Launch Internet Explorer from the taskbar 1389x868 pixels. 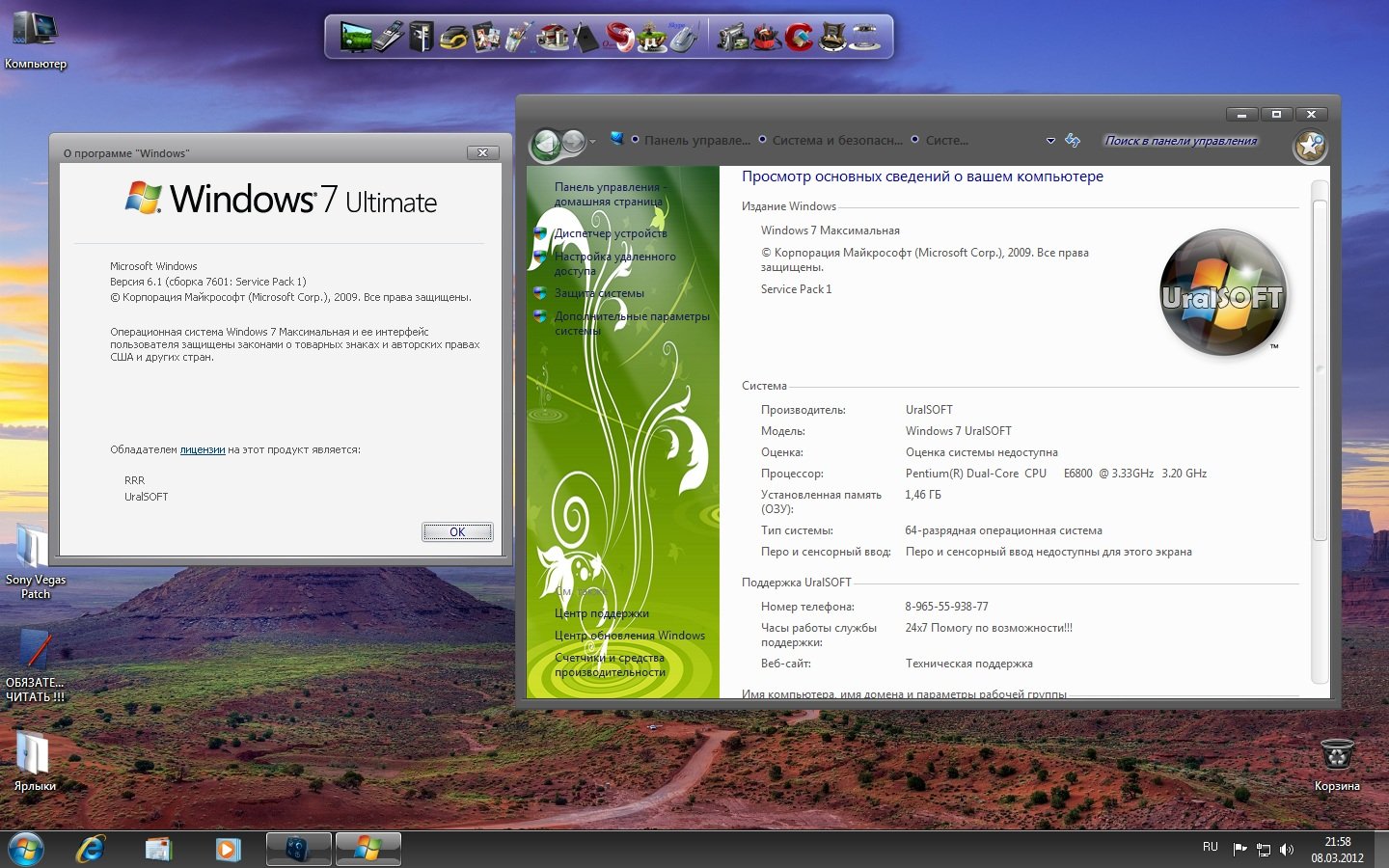click(x=91, y=849)
